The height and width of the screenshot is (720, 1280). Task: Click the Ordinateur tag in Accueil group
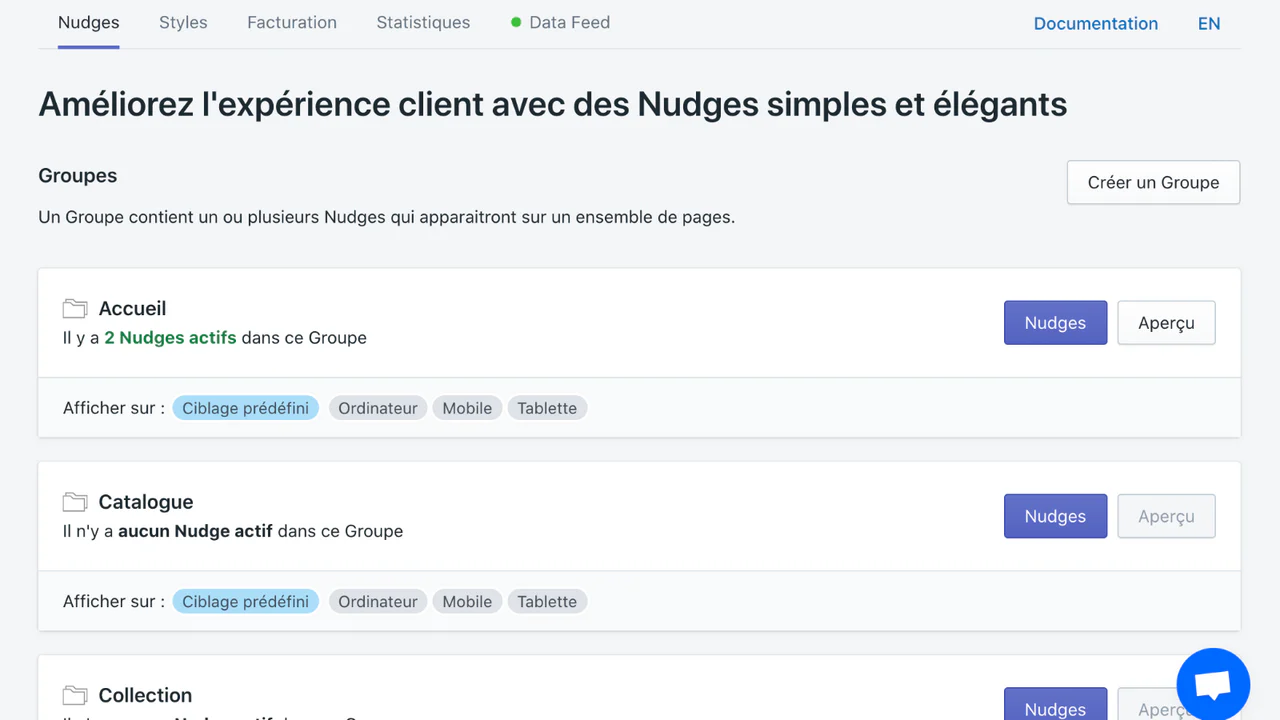(378, 408)
